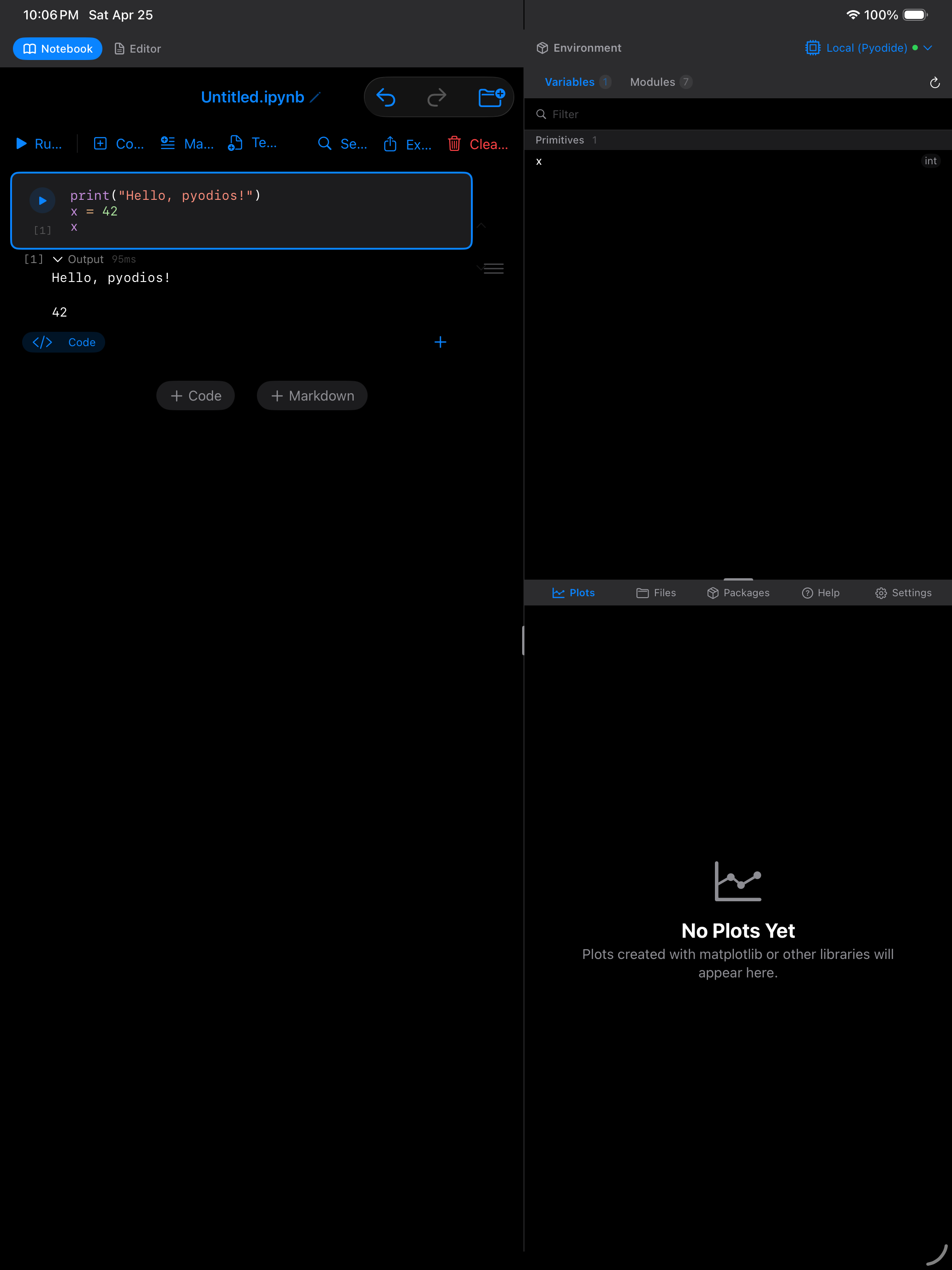Image resolution: width=952 pixels, height=1270 pixels.
Task: Grab the panel split drag handle above tabs
Action: pyautogui.click(x=738, y=579)
